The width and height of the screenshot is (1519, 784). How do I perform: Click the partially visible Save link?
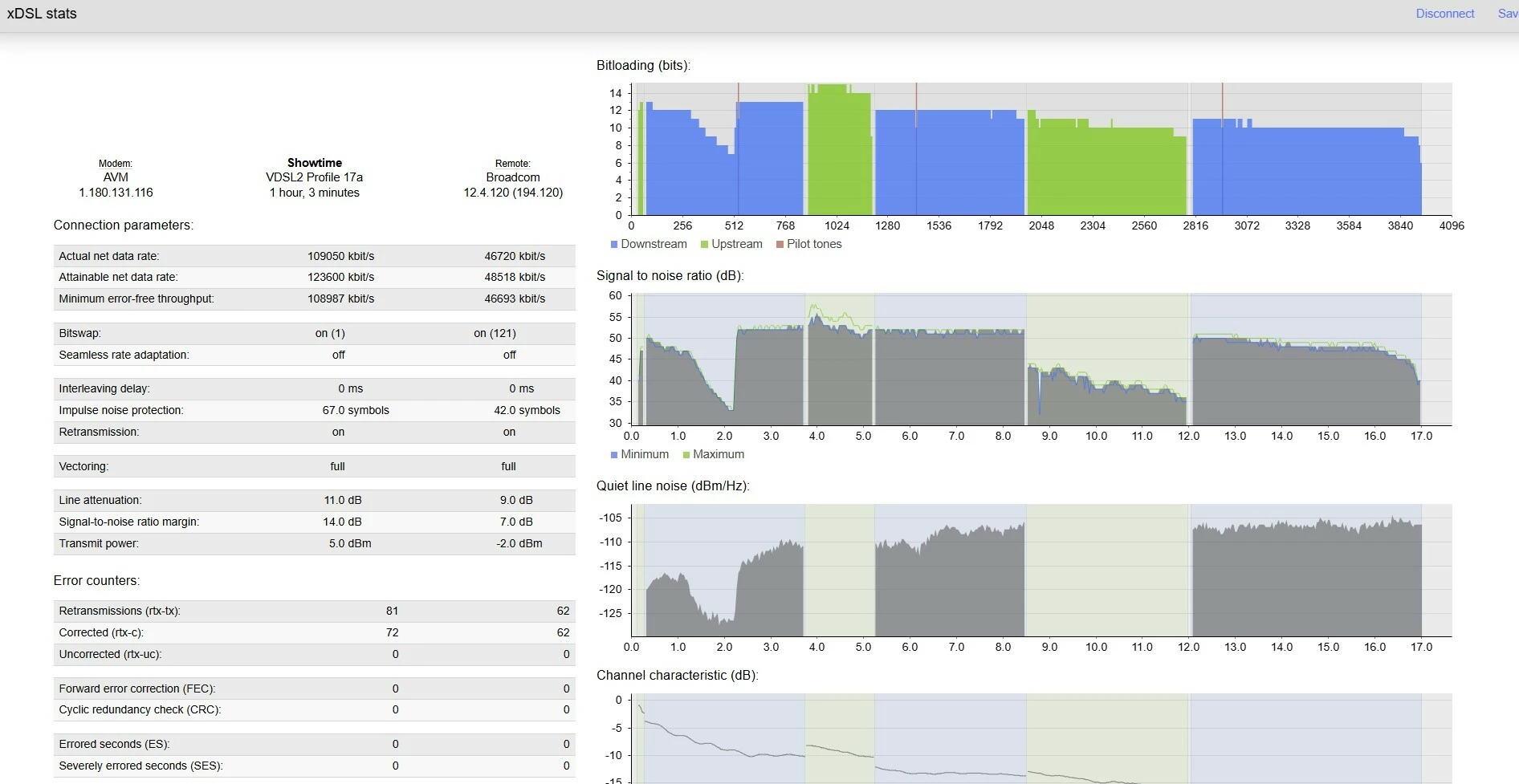click(1507, 14)
